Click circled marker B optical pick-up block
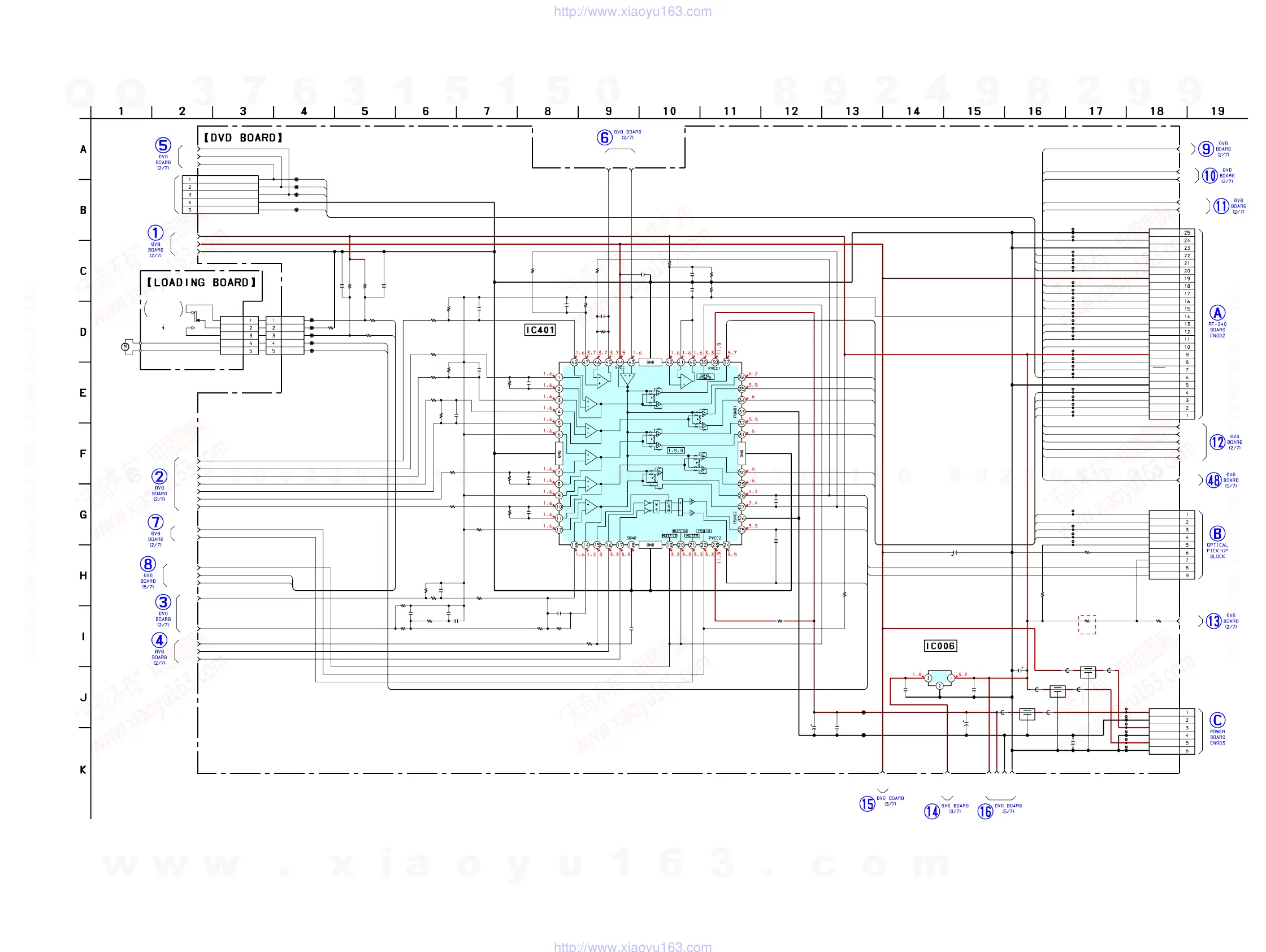This screenshot has height=952, width=1266. pyautogui.click(x=1217, y=534)
